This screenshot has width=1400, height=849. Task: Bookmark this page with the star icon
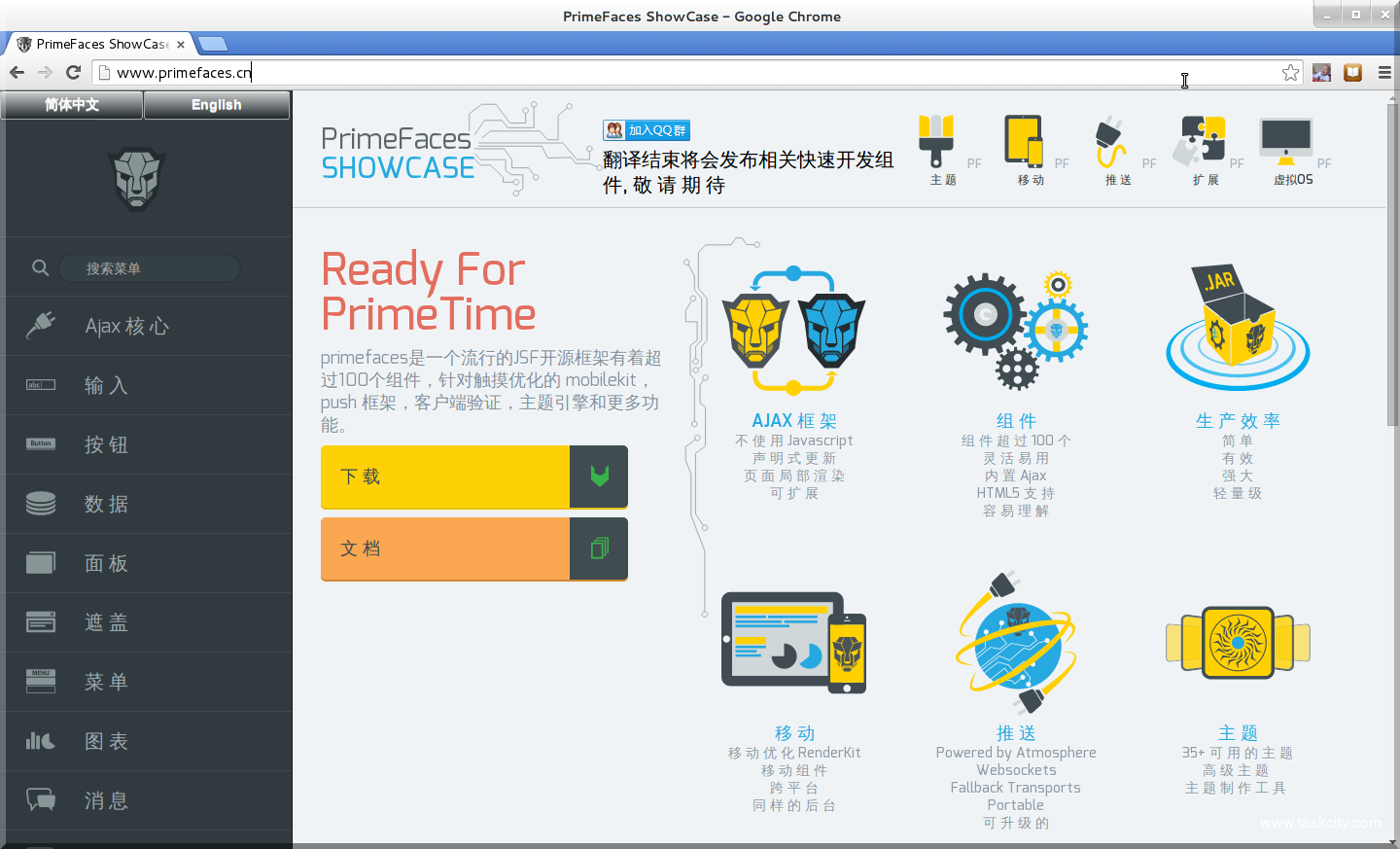tap(1290, 73)
